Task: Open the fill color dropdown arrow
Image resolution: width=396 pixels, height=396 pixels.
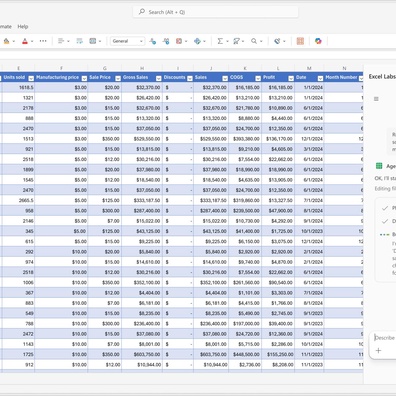Action: (x=14, y=41)
